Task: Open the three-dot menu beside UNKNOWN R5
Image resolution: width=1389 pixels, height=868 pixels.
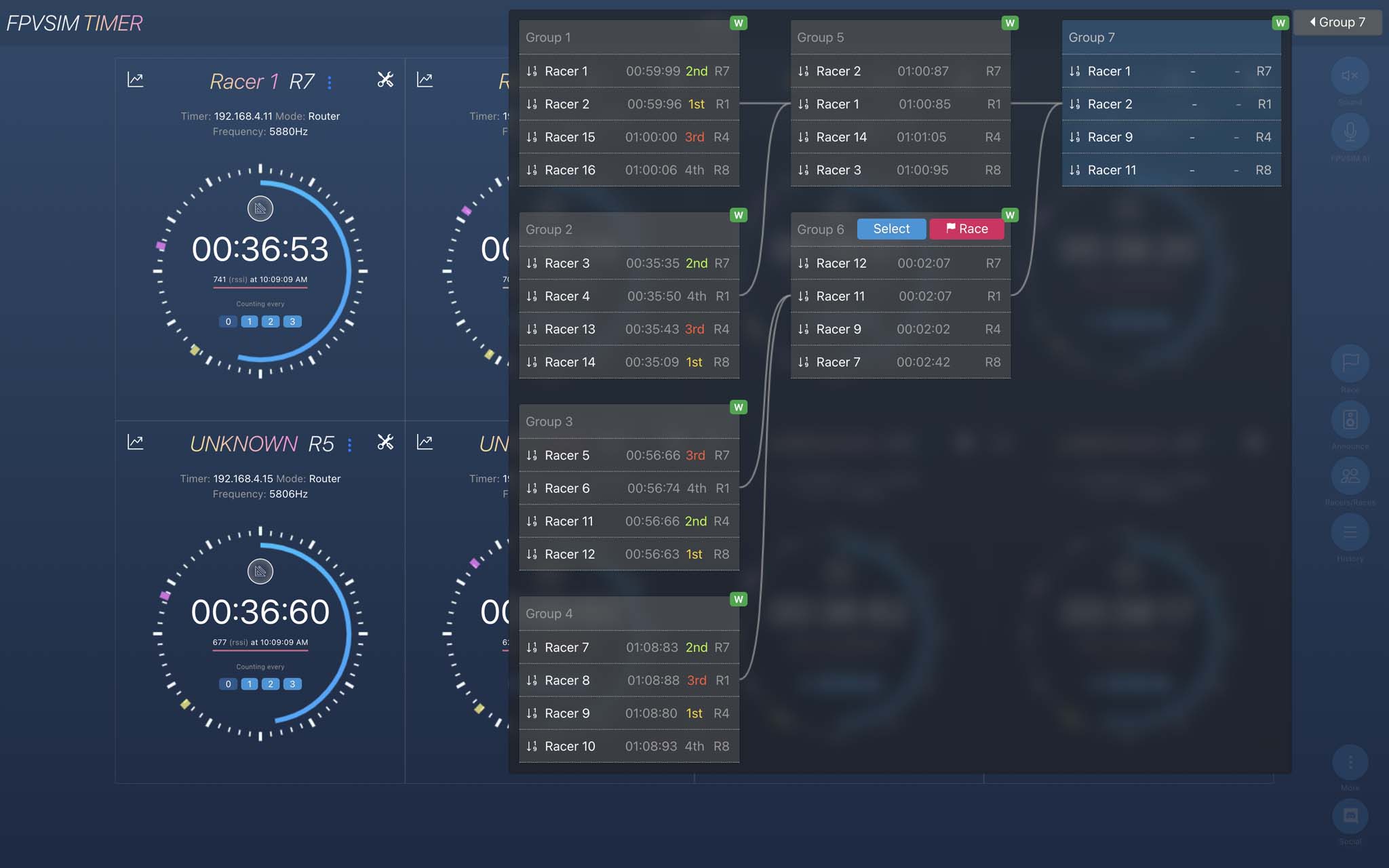Action: tap(349, 445)
